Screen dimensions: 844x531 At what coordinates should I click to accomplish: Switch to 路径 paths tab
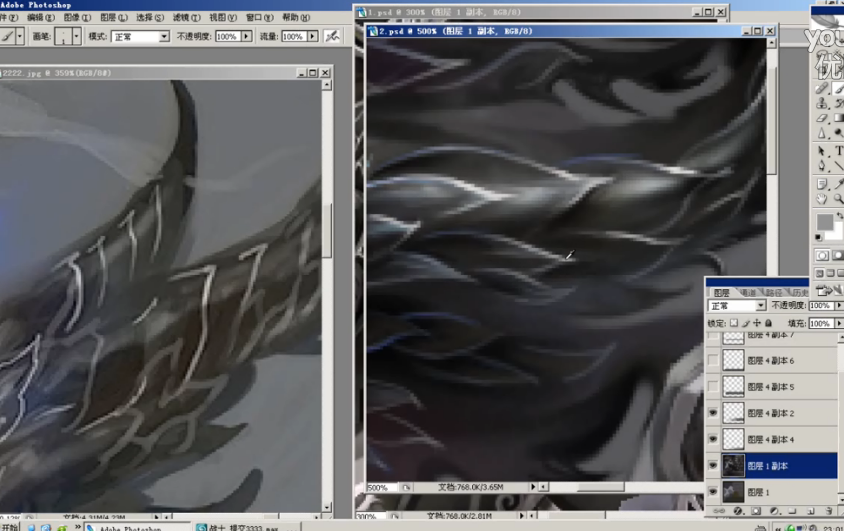point(774,292)
